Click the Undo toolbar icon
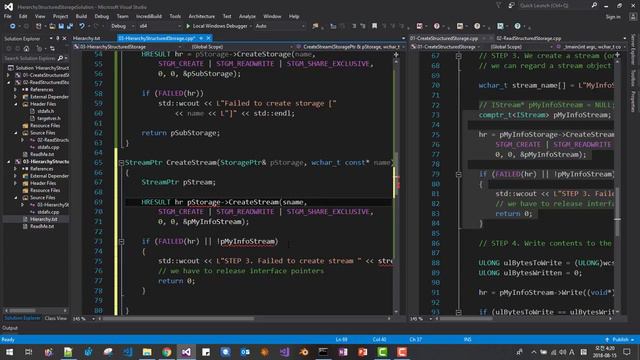The width and height of the screenshot is (640, 360). [82, 26]
